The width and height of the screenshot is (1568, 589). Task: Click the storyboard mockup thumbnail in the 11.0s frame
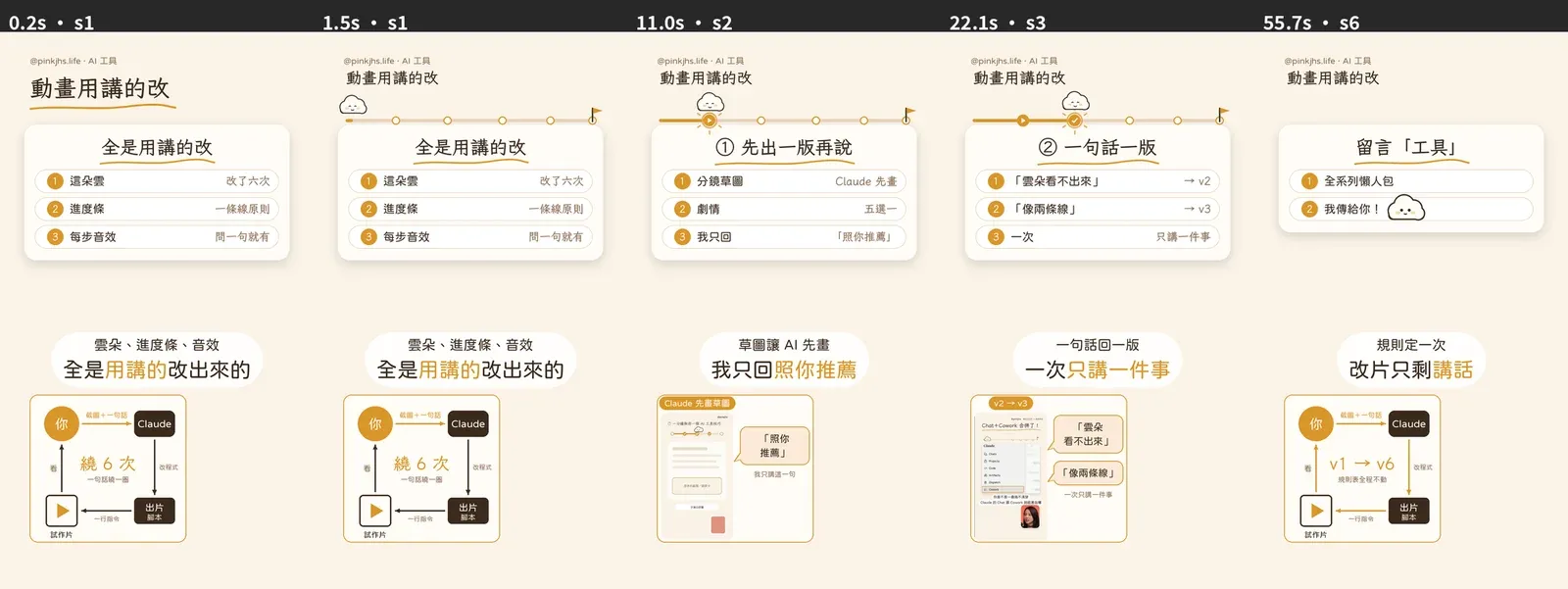[x=697, y=474]
